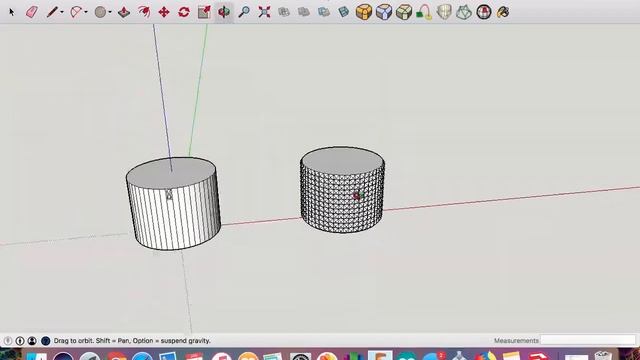Select the arrow Select tool

click(x=11, y=12)
